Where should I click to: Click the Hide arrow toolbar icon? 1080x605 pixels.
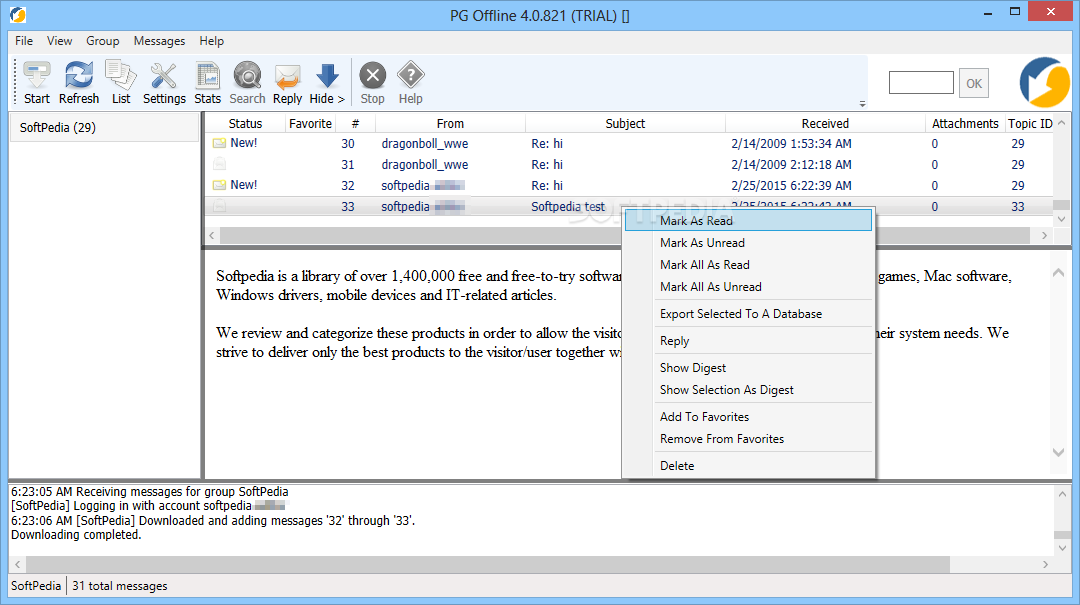pyautogui.click(x=327, y=83)
